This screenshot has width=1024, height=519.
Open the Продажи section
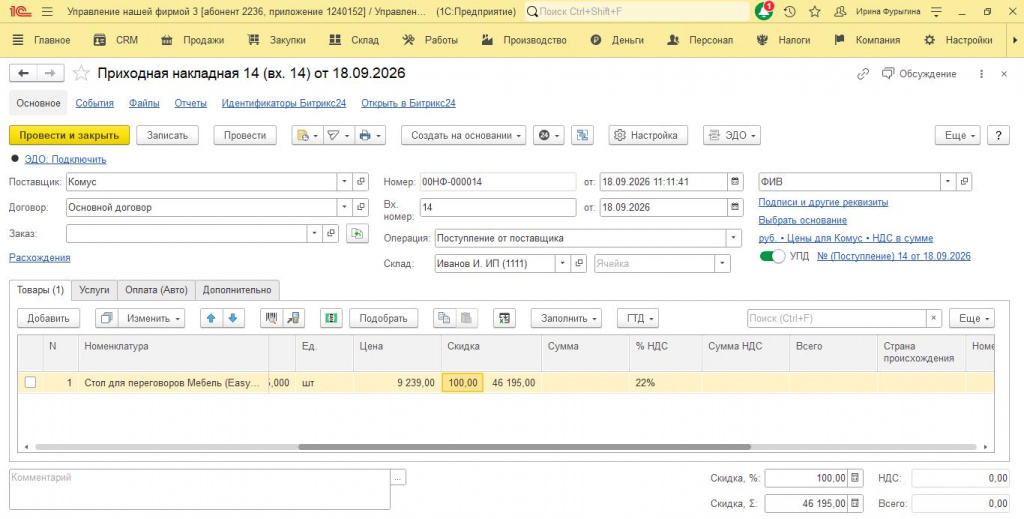[x=192, y=40]
